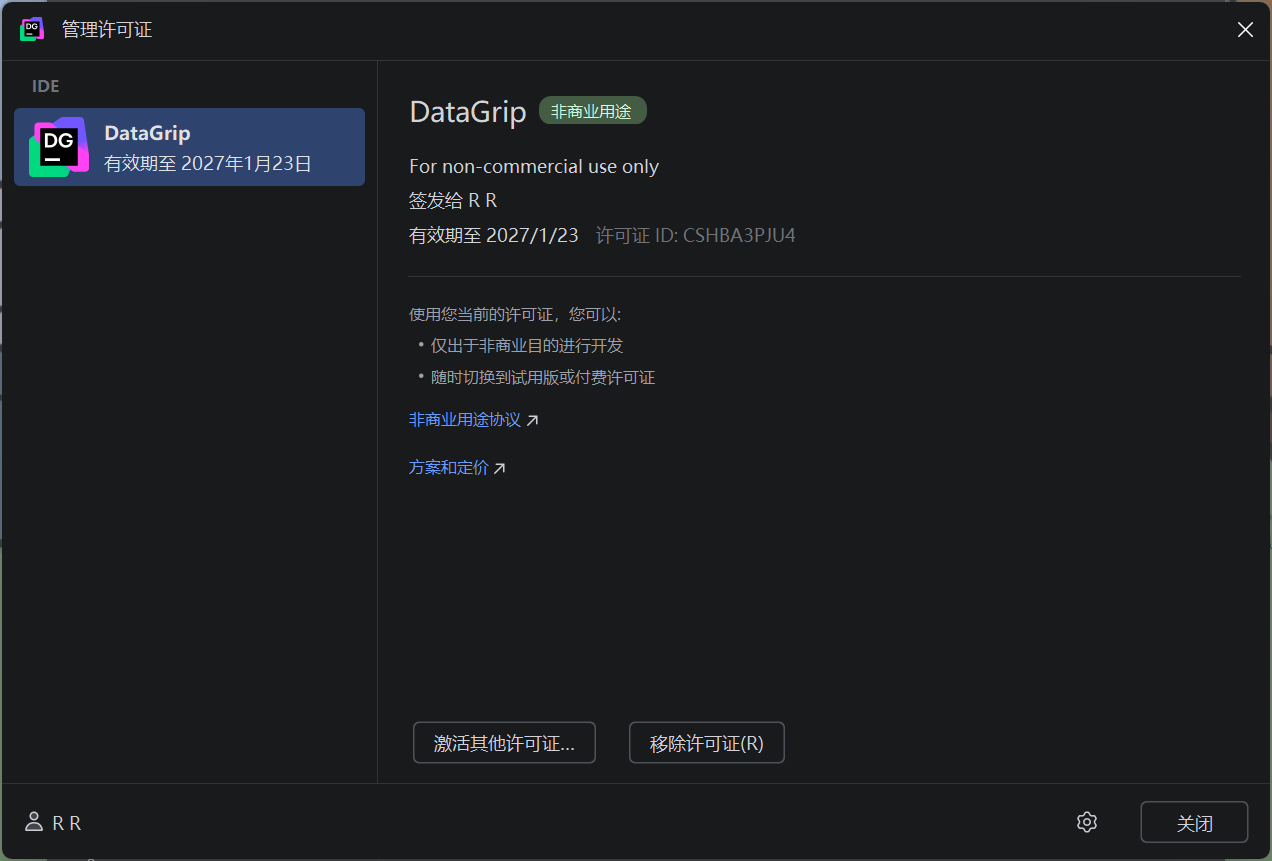
Task: Click the 移除许可证(R) button
Action: click(707, 743)
